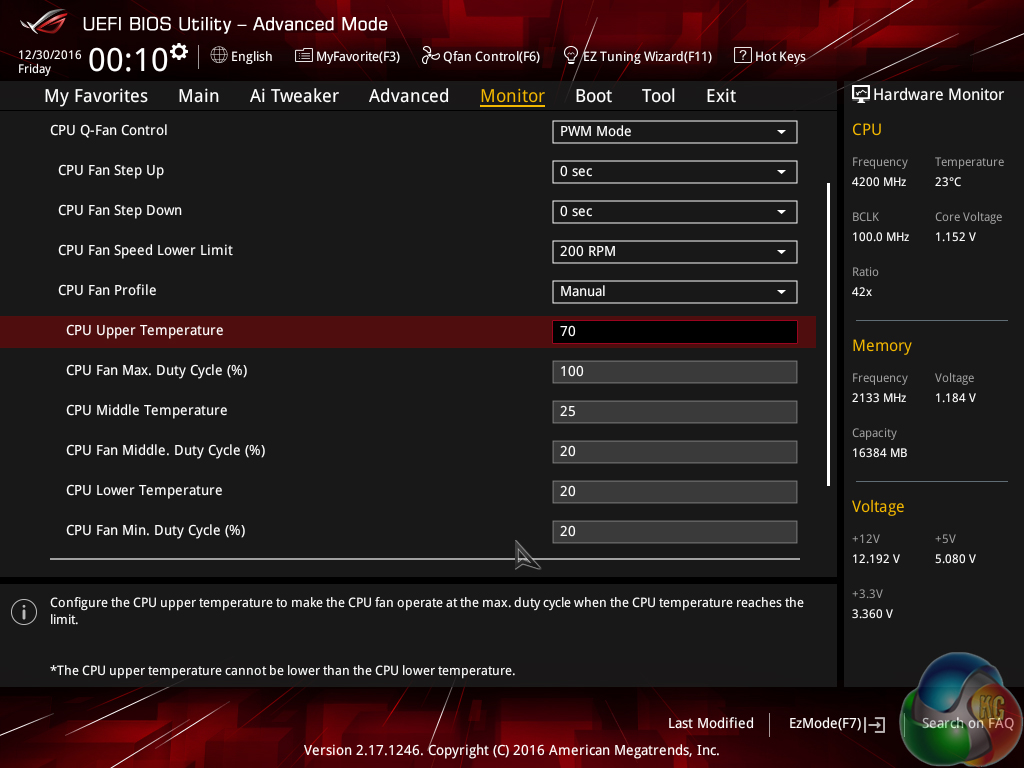
Task: Open the CPU Q-Fan Control dropdown
Action: (x=674, y=131)
